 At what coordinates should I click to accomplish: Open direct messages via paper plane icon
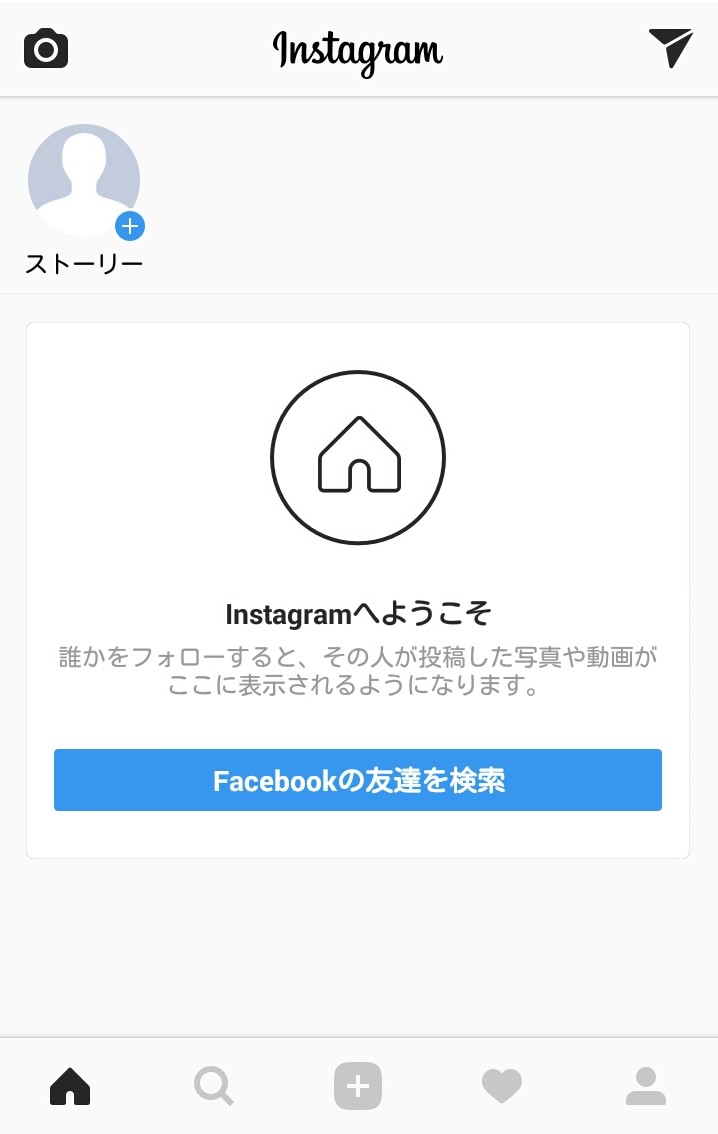[x=670, y=48]
